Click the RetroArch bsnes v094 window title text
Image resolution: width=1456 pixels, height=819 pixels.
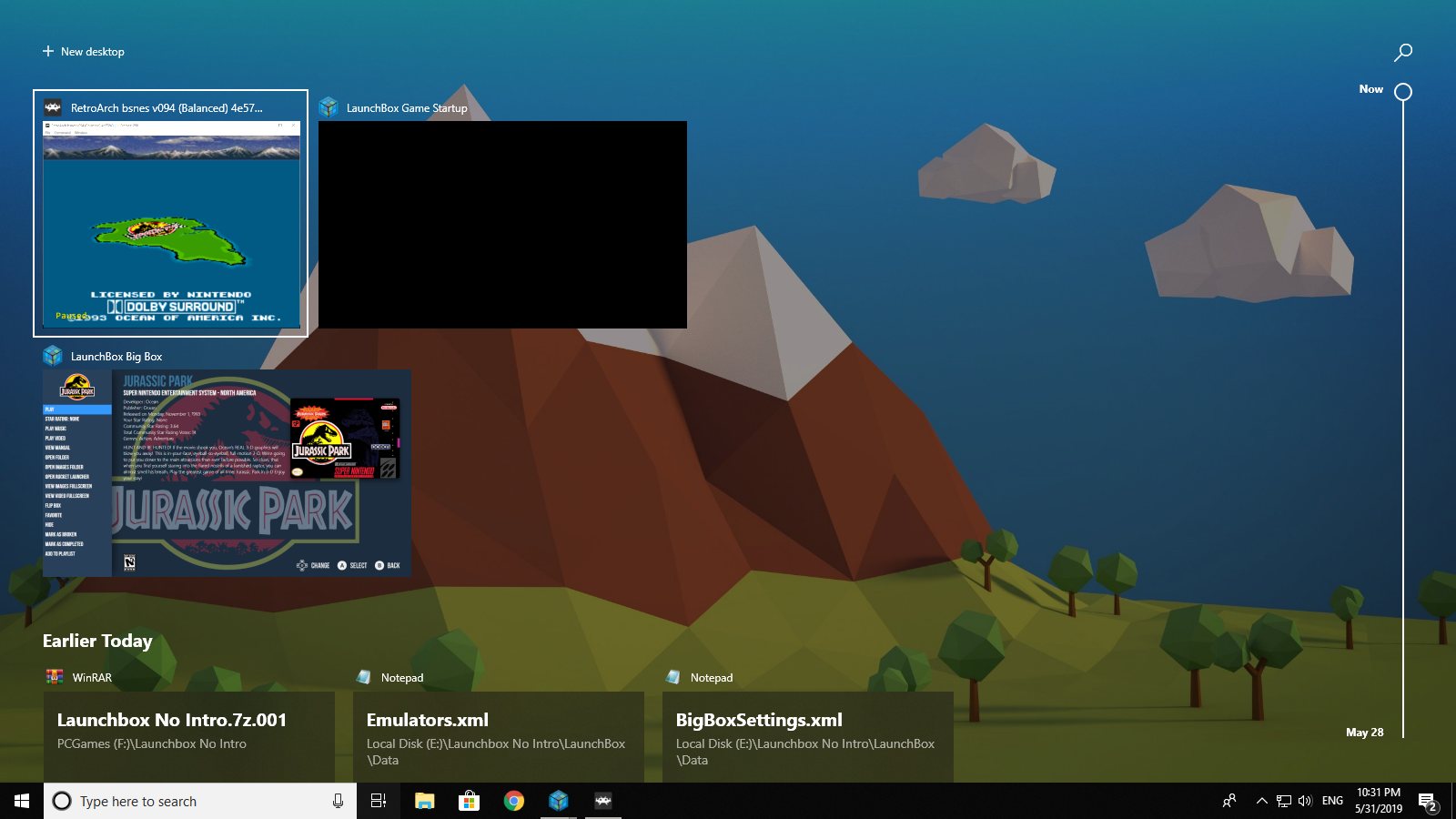(x=167, y=108)
